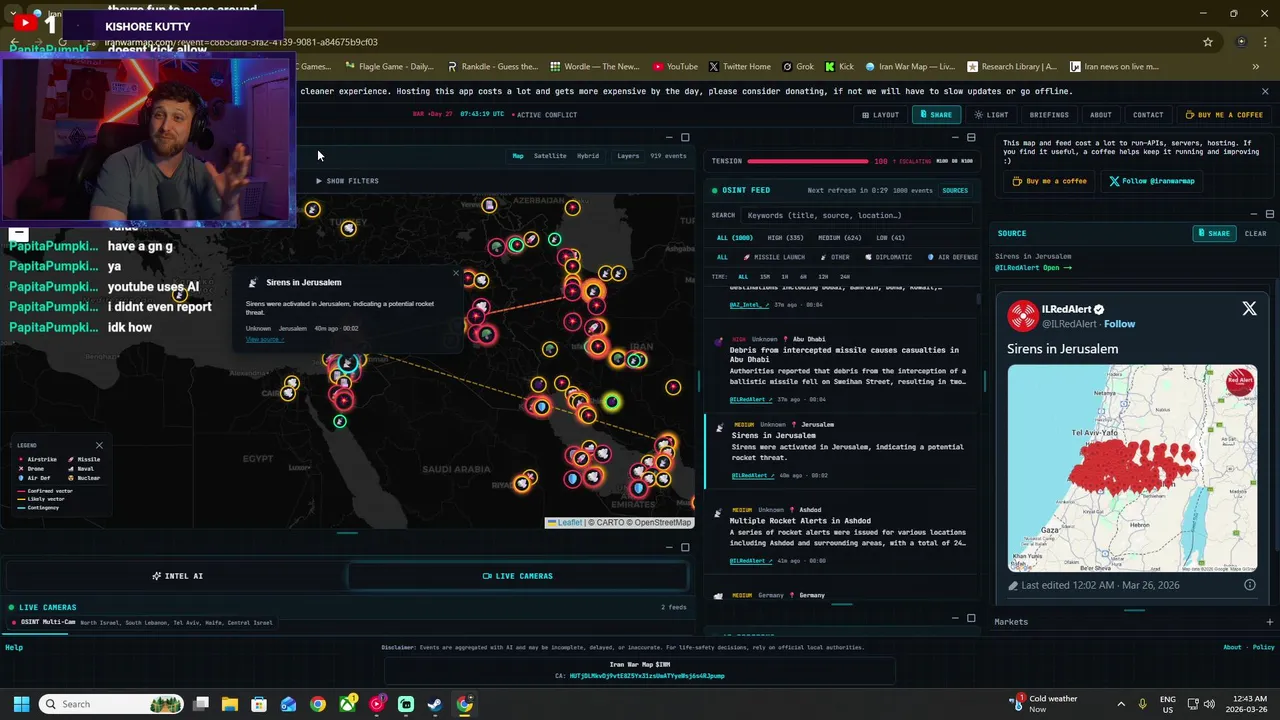1280x720 pixels.
Task: Click Buy me a coffee in donation card
Action: (x=1049, y=181)
